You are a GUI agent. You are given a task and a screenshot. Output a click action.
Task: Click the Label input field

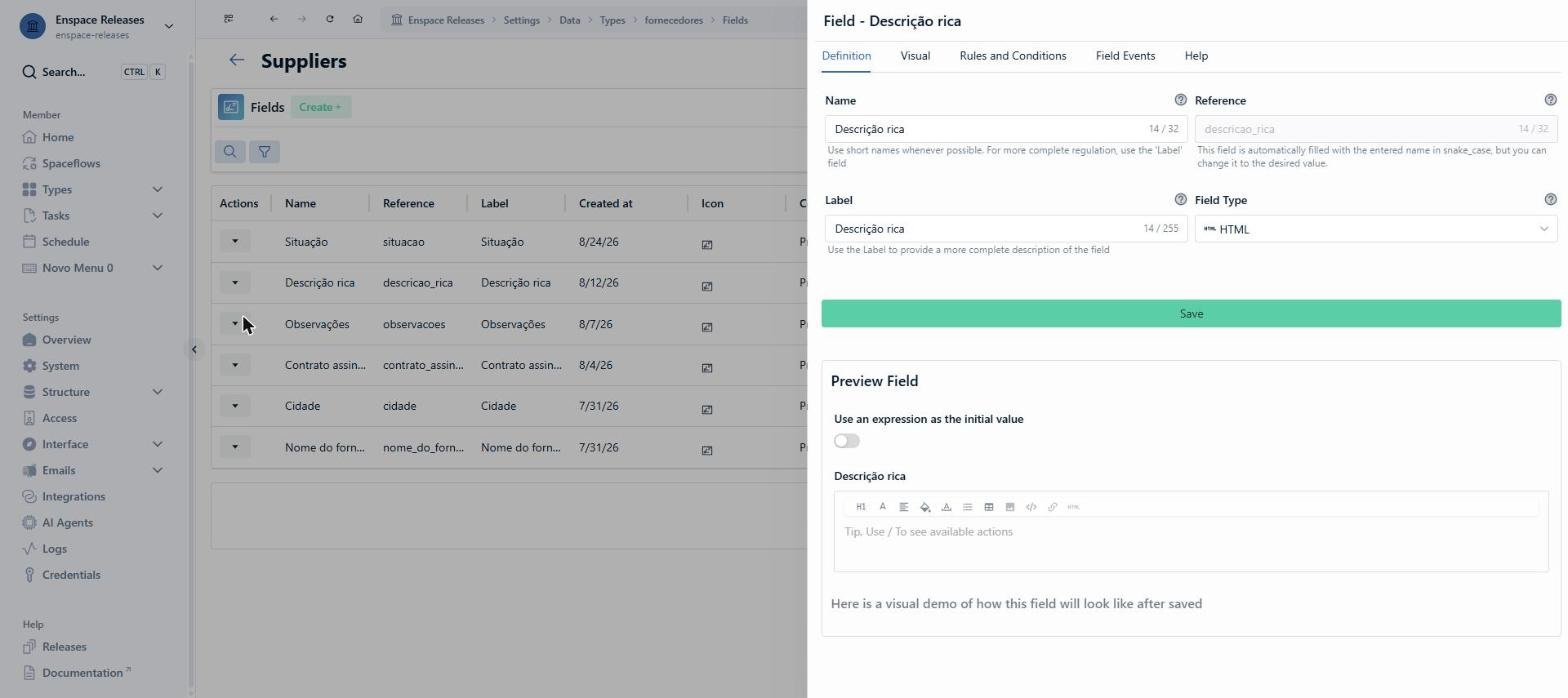pyautogui.click(x=1006, y=229)
